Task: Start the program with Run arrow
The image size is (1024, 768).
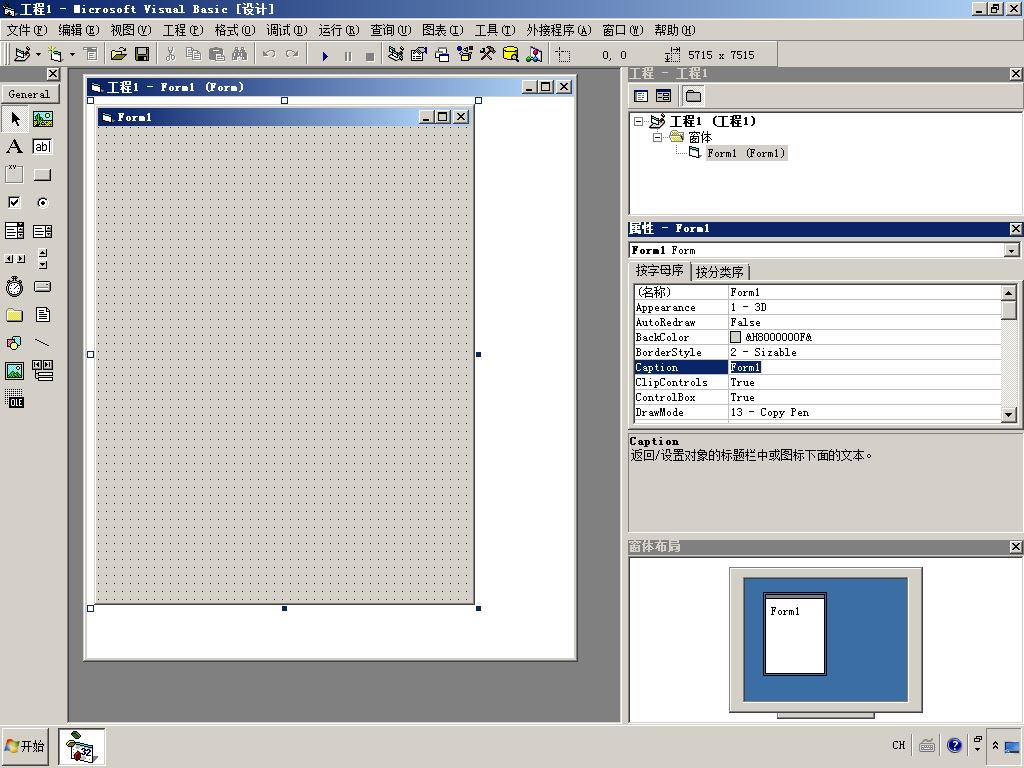Action: tap(325, 56)
